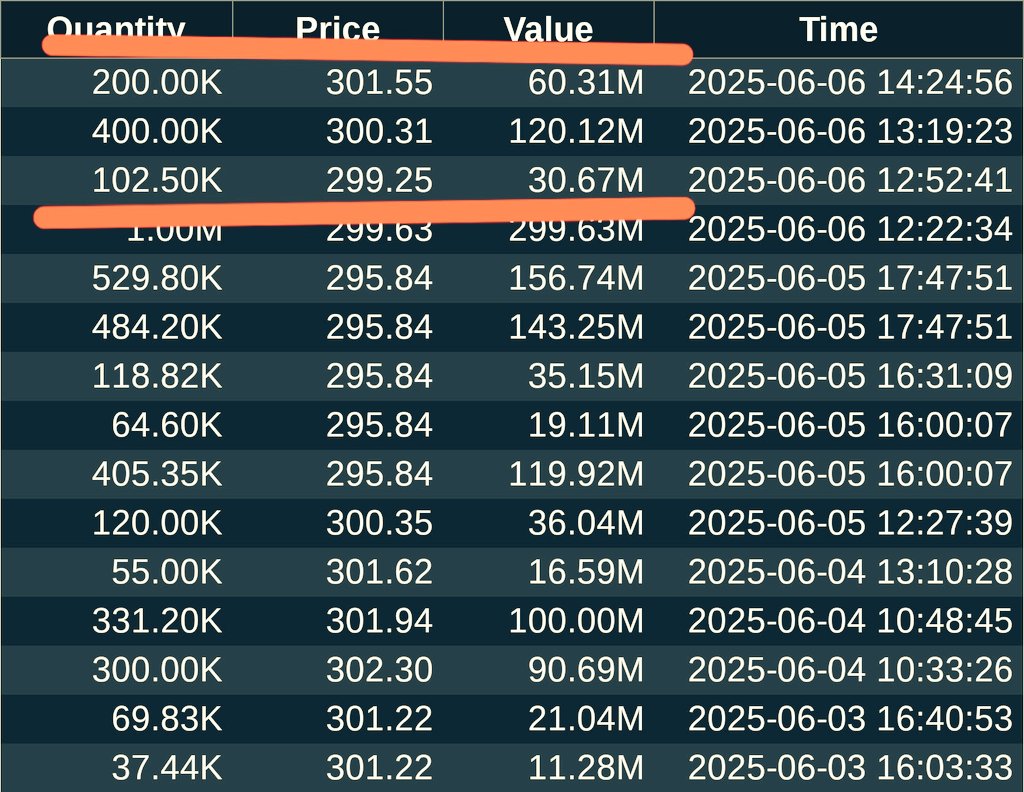
Task: Select the 200.00K quantity row
Action: coord(512,83)
